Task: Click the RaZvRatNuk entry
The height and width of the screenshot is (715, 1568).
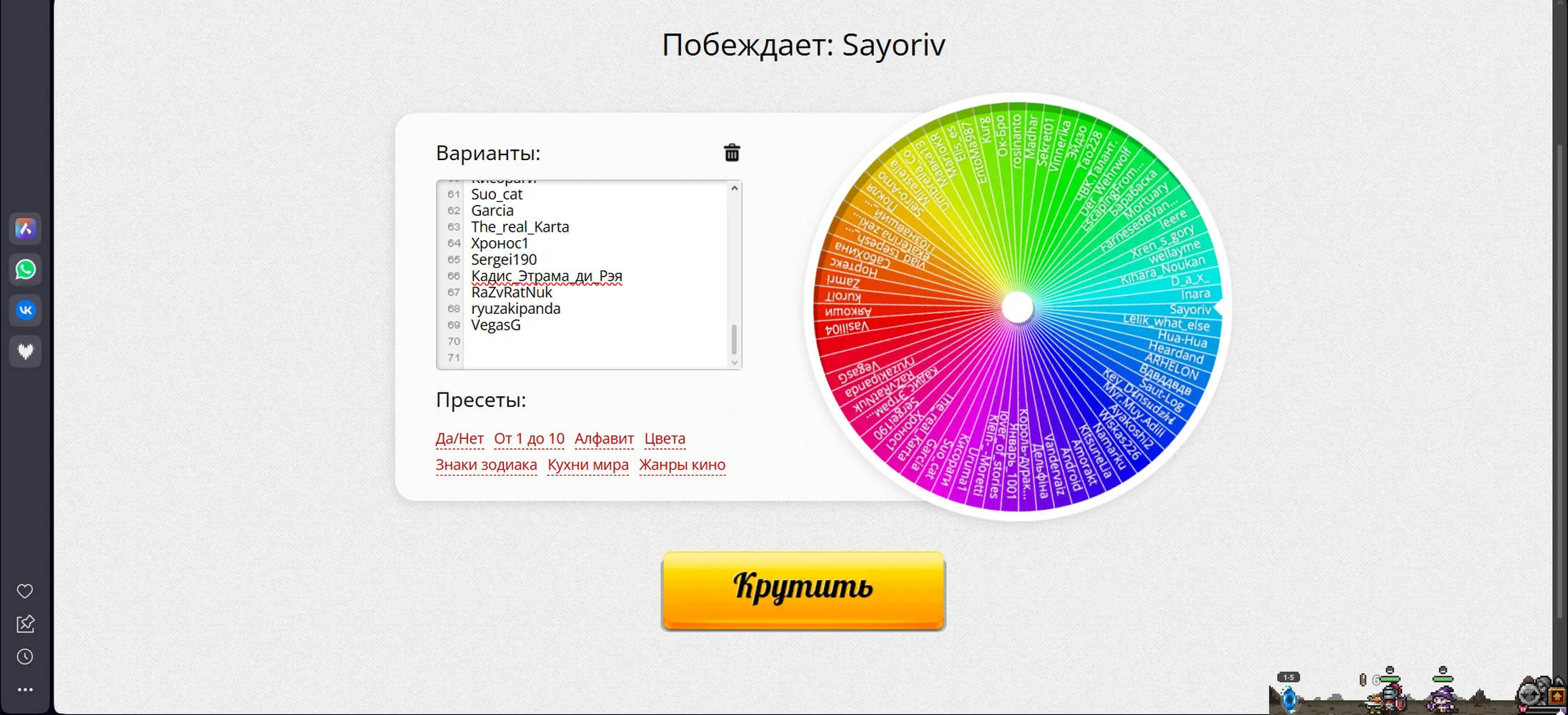Action: [x=512, y=292]
